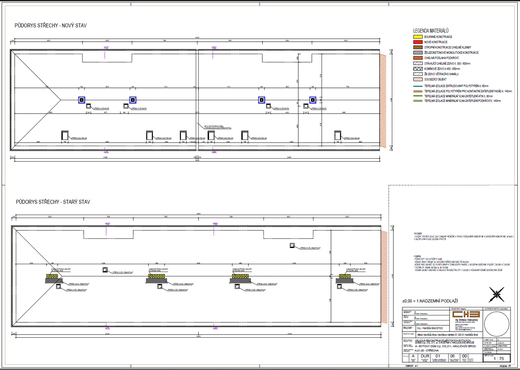
Task: Click the 1:75 scale box
Action: click(497, 358)
